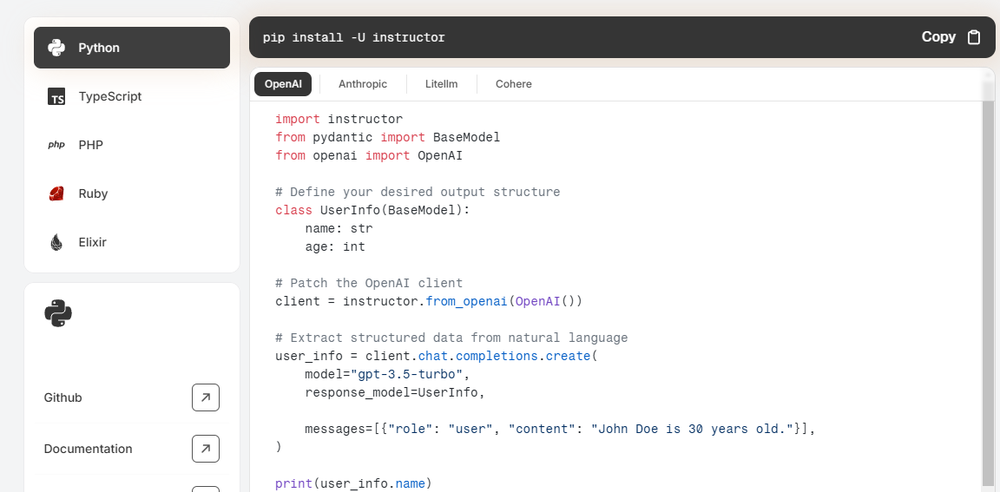This screenshot has width=1000, height=492.
Task: Click the '# Patch the OpenAI client' comment
Action: click(369, 283)
